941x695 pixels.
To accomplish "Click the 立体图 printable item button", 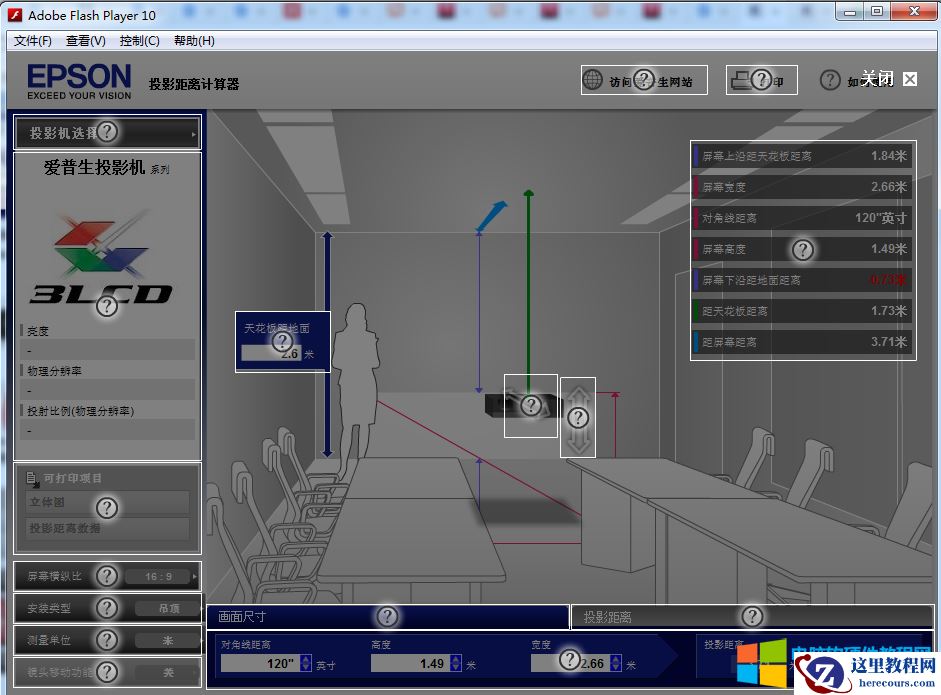I will pos(109,503).
